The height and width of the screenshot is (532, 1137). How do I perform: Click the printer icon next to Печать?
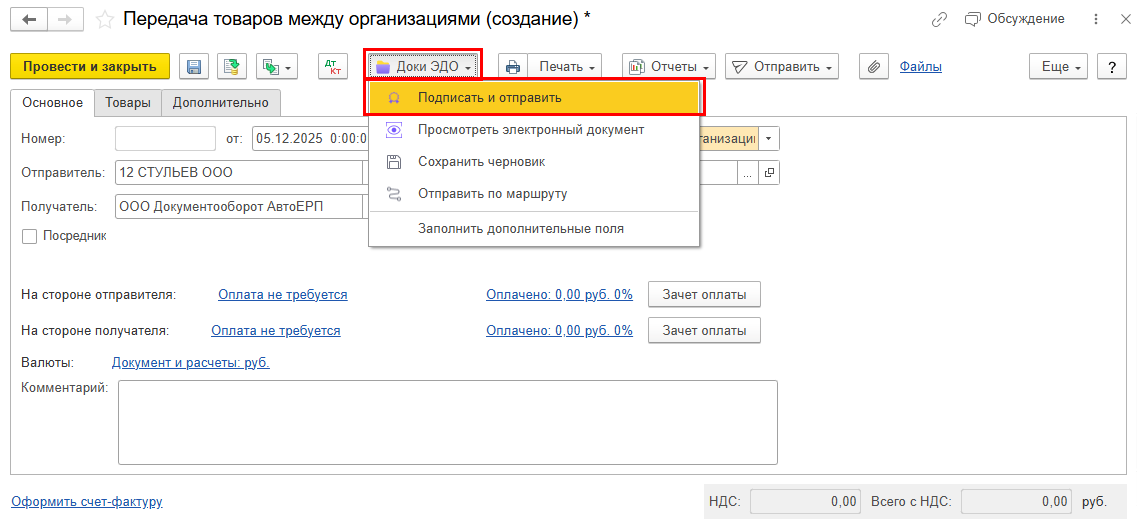pos(513,67)
